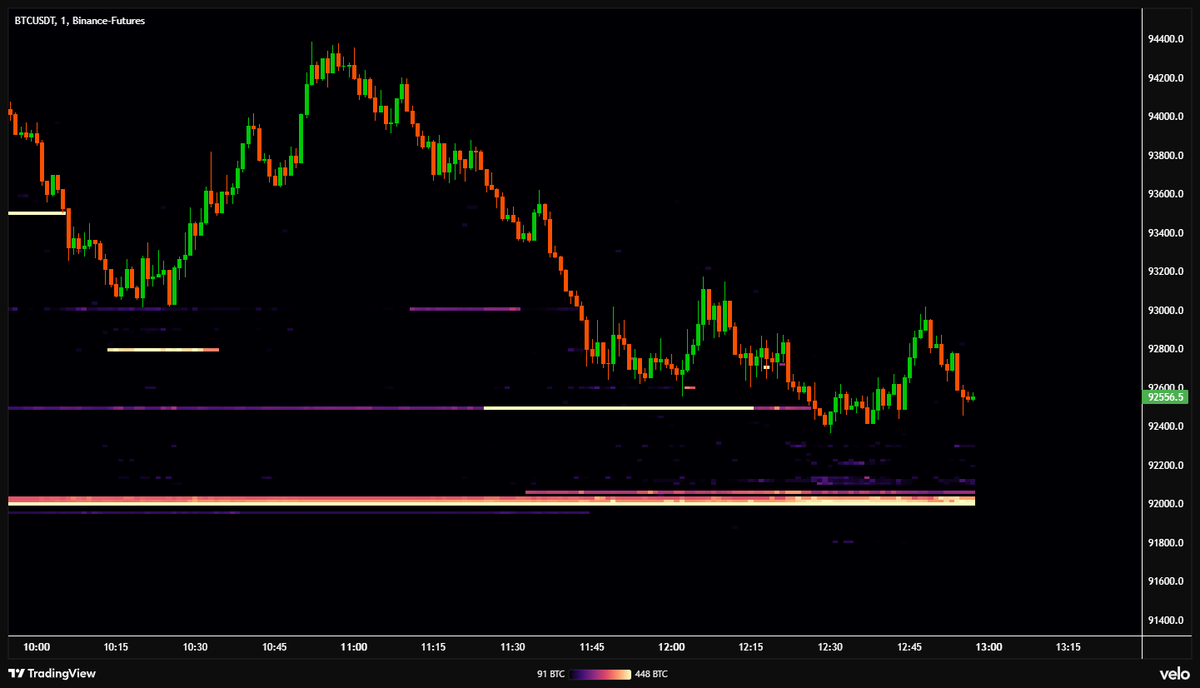Click the 92400.0 price axis label
The width and height of the screenshot is (1200, 688).
[x=1168, y=427]
